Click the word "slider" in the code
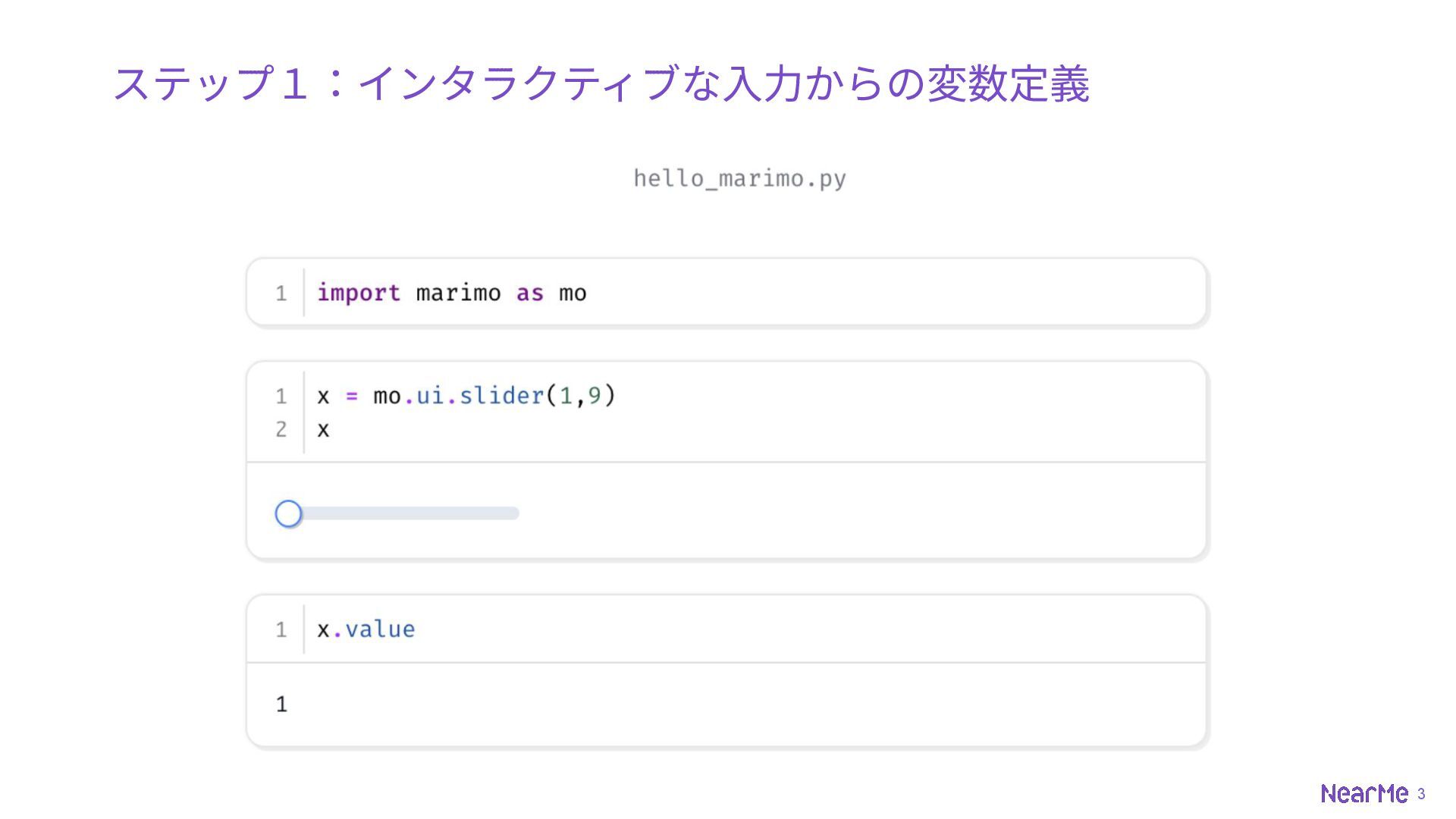This screenshot has width=1456, height=819. [x=501, y=396]
